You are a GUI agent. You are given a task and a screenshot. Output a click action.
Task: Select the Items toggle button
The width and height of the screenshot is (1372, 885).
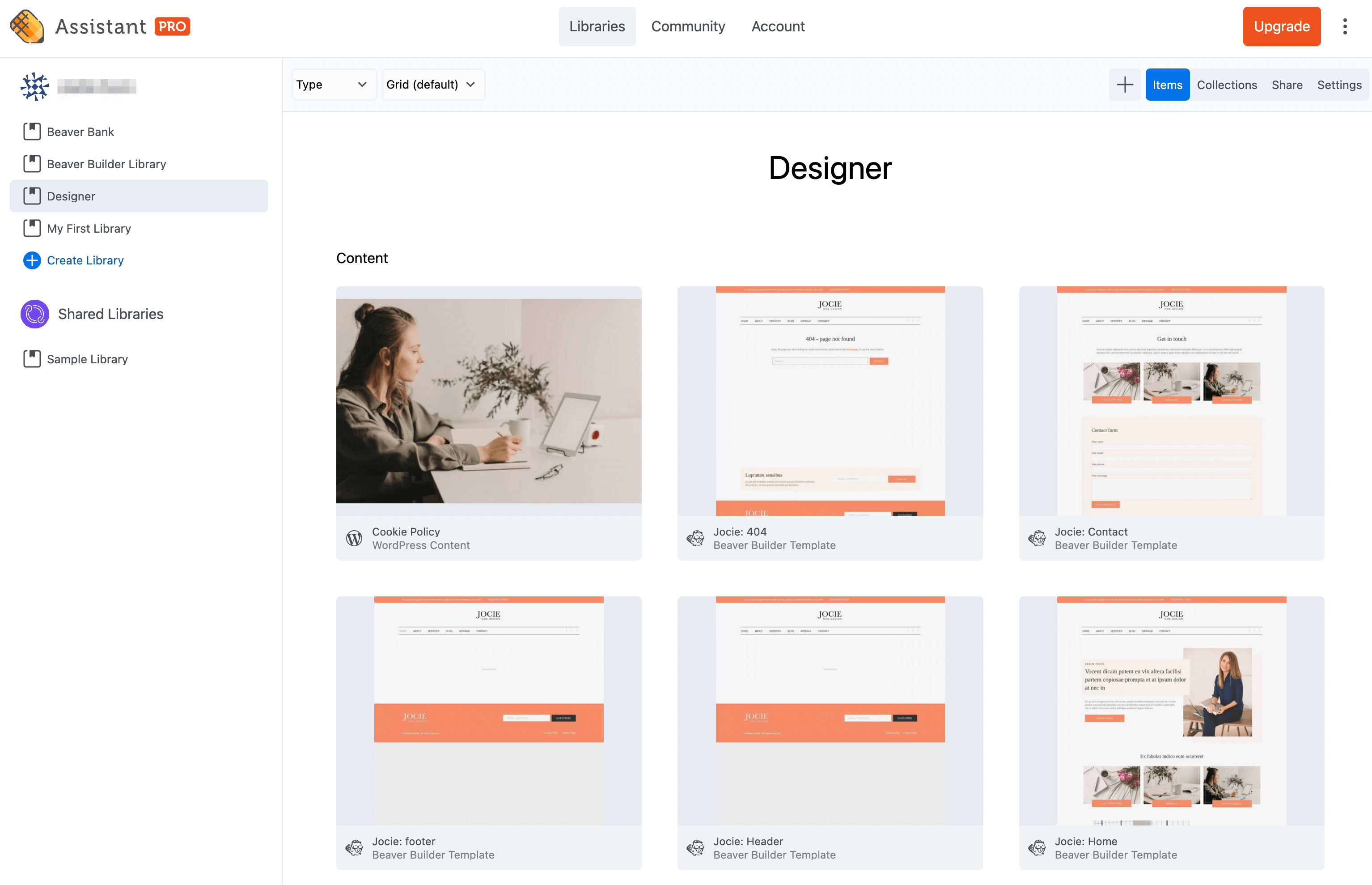(x=1167, y=85)
